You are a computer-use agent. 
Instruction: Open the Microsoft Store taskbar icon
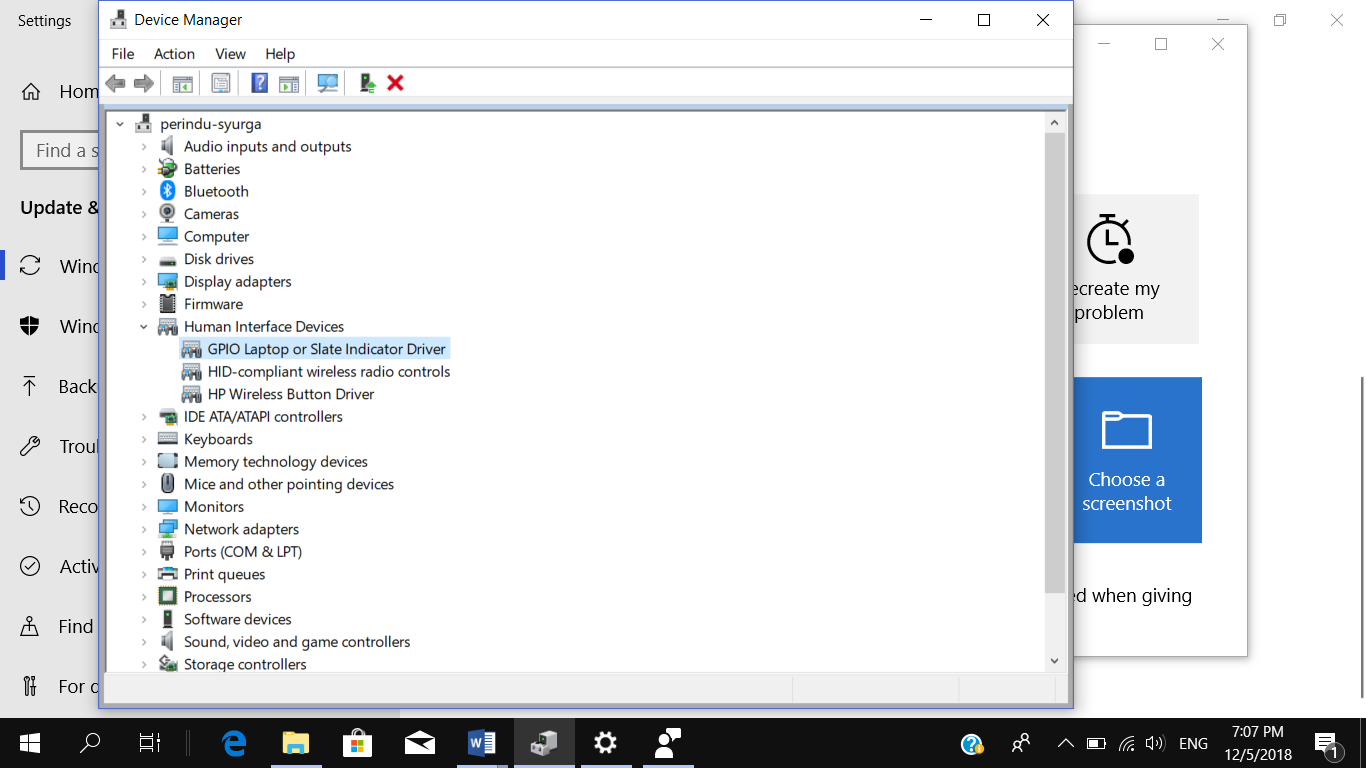[x=358, y=743]
